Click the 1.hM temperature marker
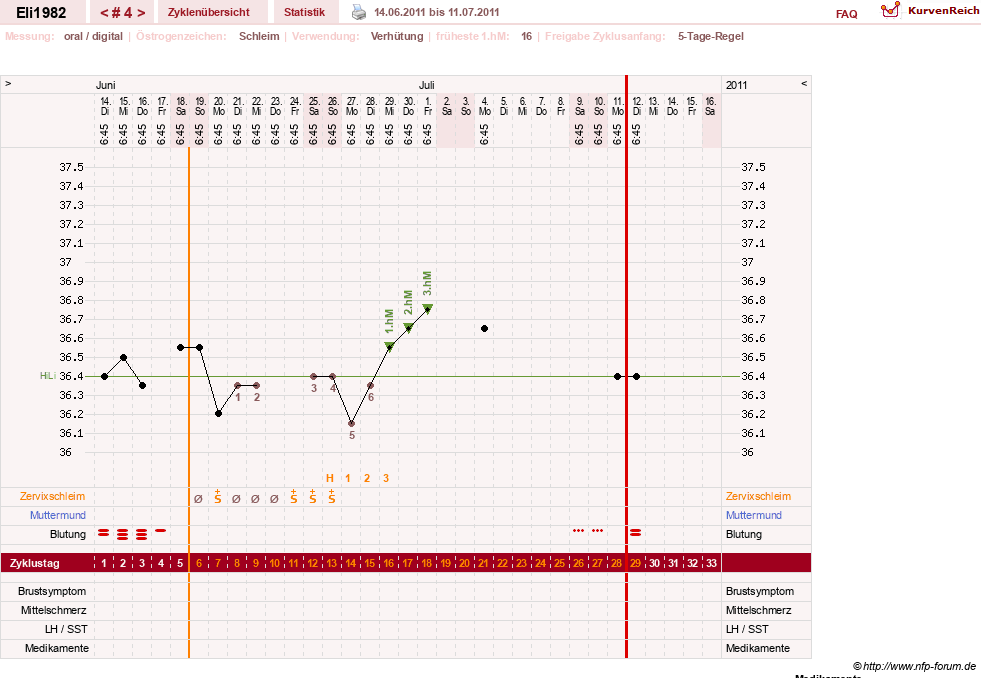 [x=389, y=346]
